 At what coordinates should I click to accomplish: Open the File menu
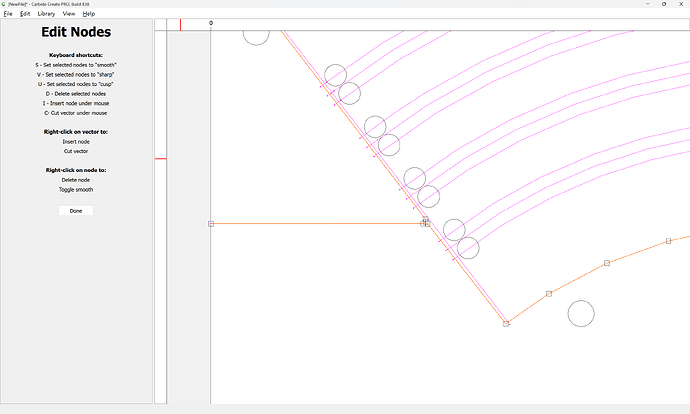[7, 14]
